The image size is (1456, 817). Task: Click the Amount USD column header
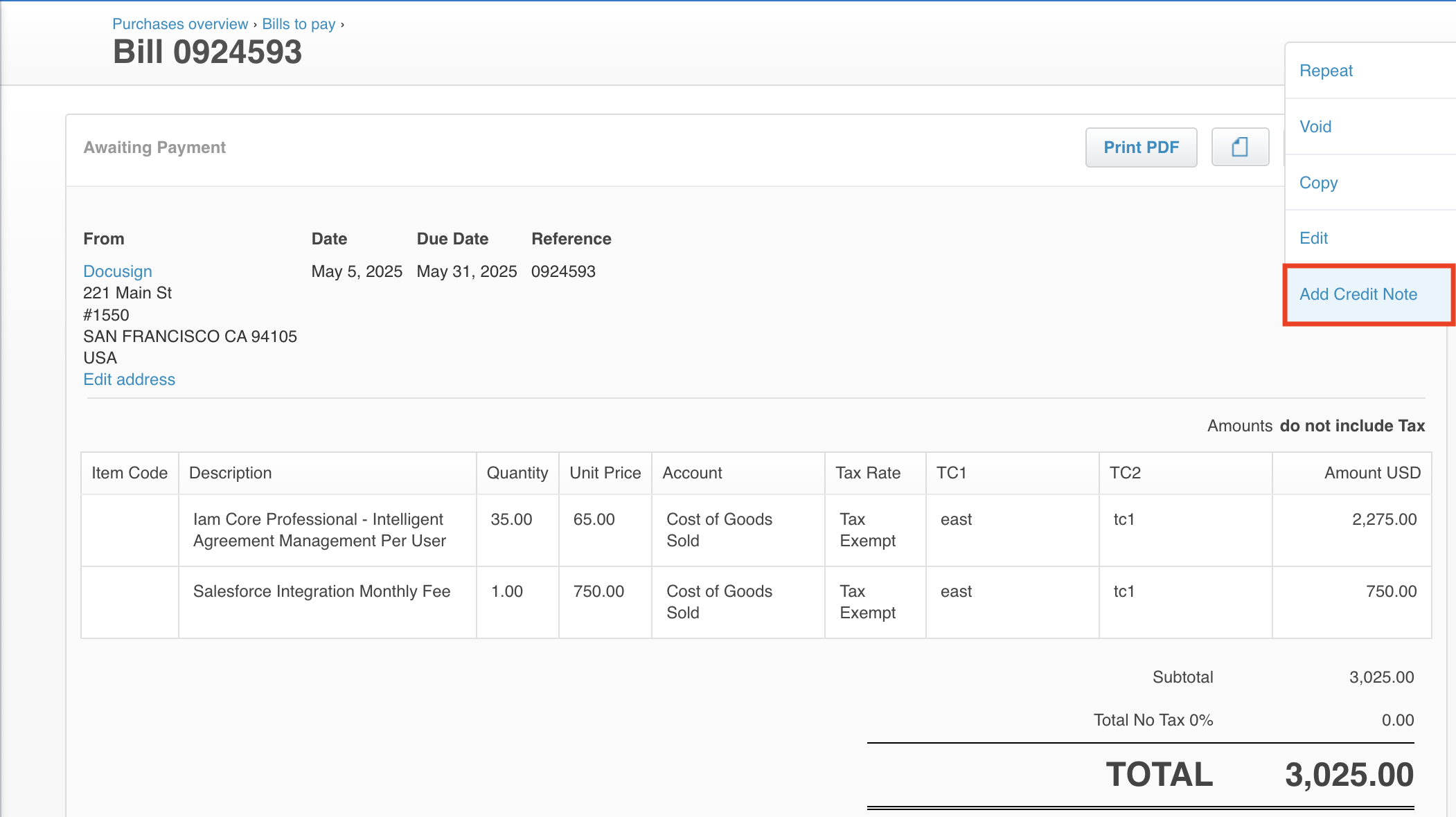point(1352,473)
